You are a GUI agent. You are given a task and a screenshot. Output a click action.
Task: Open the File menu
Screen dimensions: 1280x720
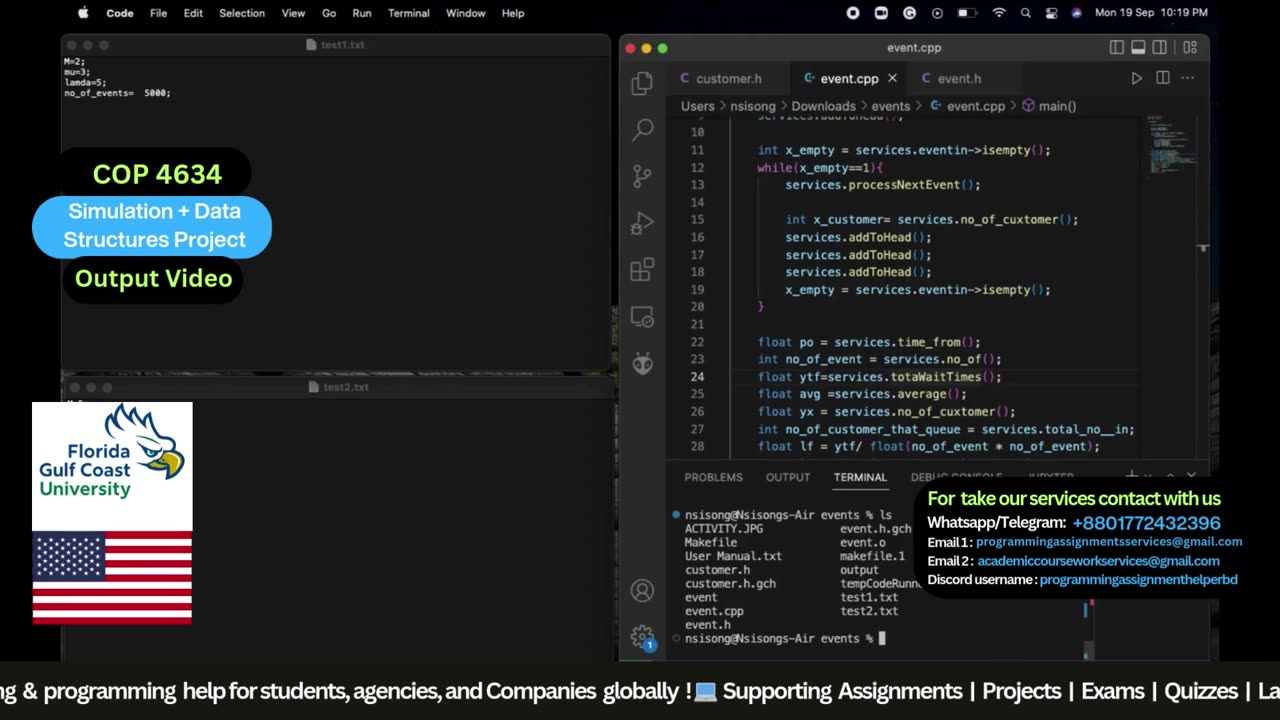(x=158, y=13)
